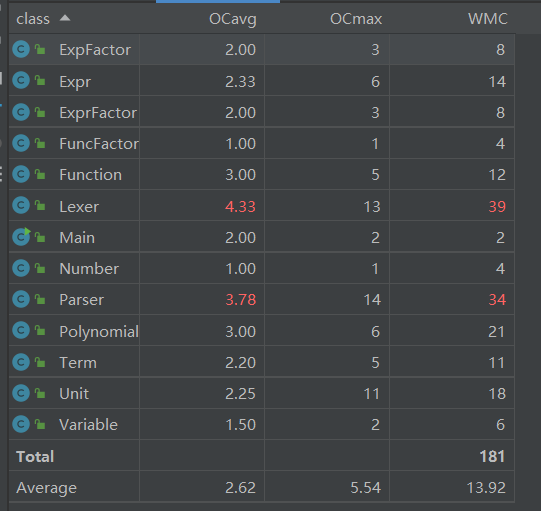Click the green public lock icon for Unit
This screenshot has height=511, width=541.
[40, 393]
